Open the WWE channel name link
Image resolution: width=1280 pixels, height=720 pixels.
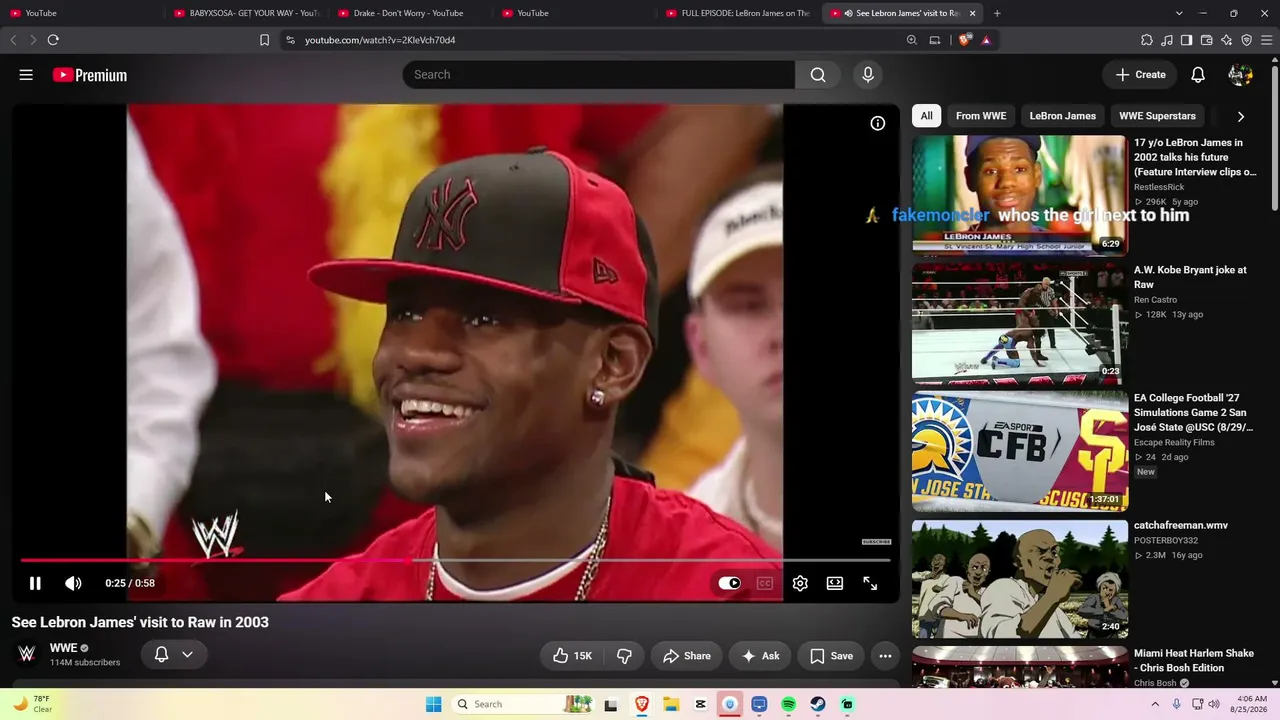pos(63,648)
